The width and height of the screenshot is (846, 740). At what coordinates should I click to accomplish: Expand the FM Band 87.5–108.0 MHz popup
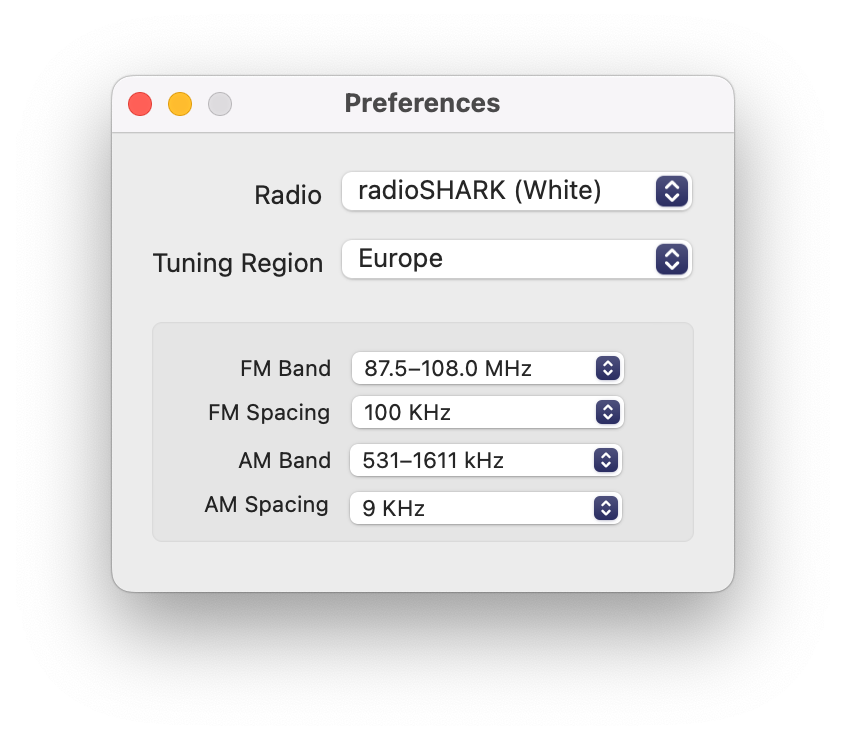pos(487,368)
